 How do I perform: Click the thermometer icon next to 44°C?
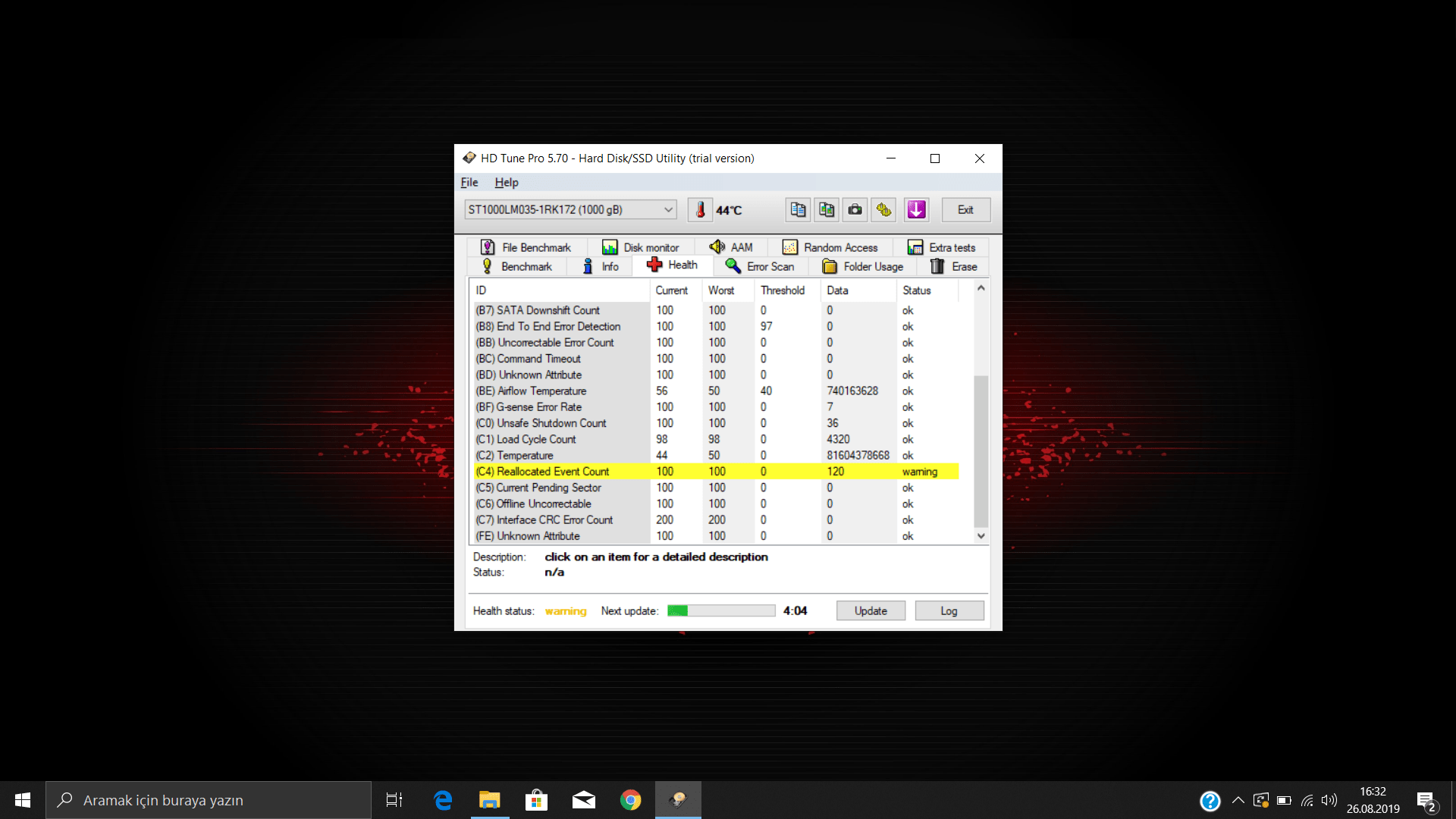pyautogui.click(x=700, y=209)
